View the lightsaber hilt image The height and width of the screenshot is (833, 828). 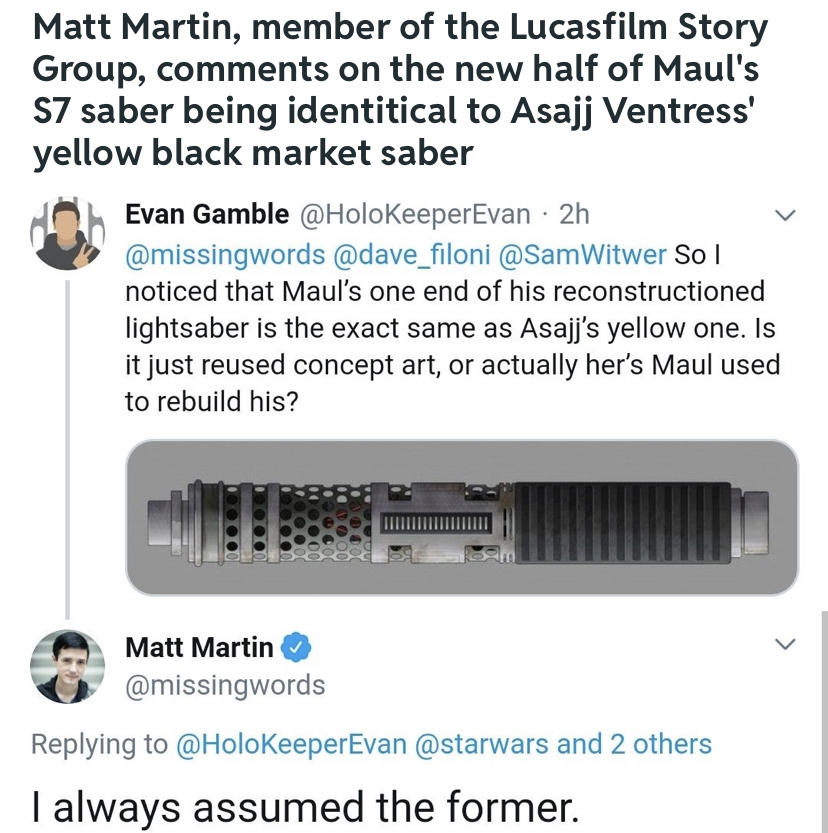coord(462,517)
